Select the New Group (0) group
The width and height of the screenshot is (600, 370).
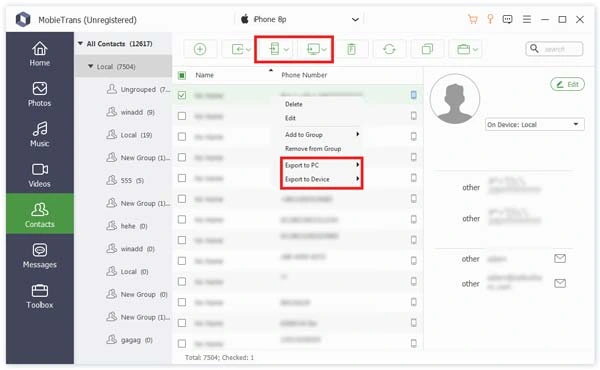coord(137,294)
